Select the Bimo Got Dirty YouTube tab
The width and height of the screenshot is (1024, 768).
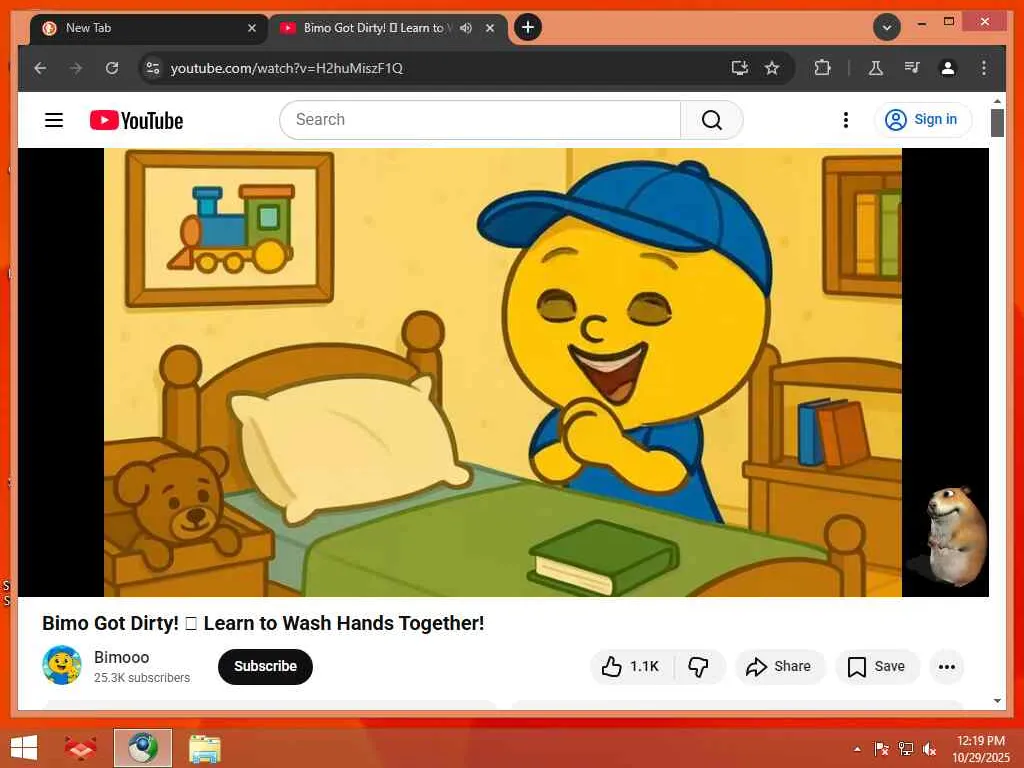coord(388,28)
